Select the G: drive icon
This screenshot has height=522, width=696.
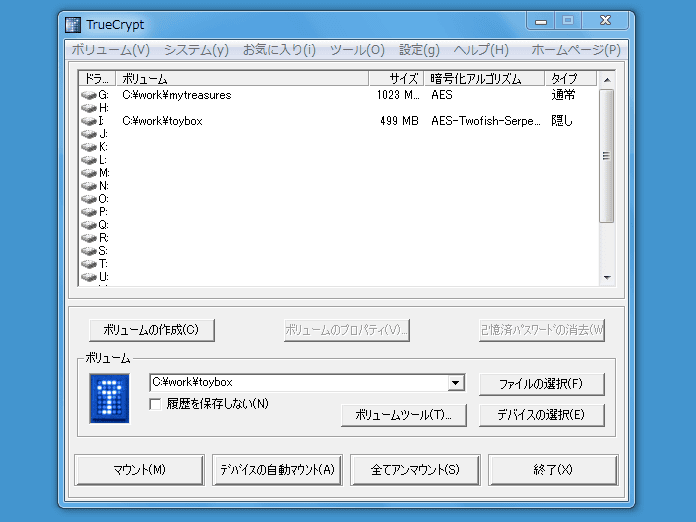[89, 95]
